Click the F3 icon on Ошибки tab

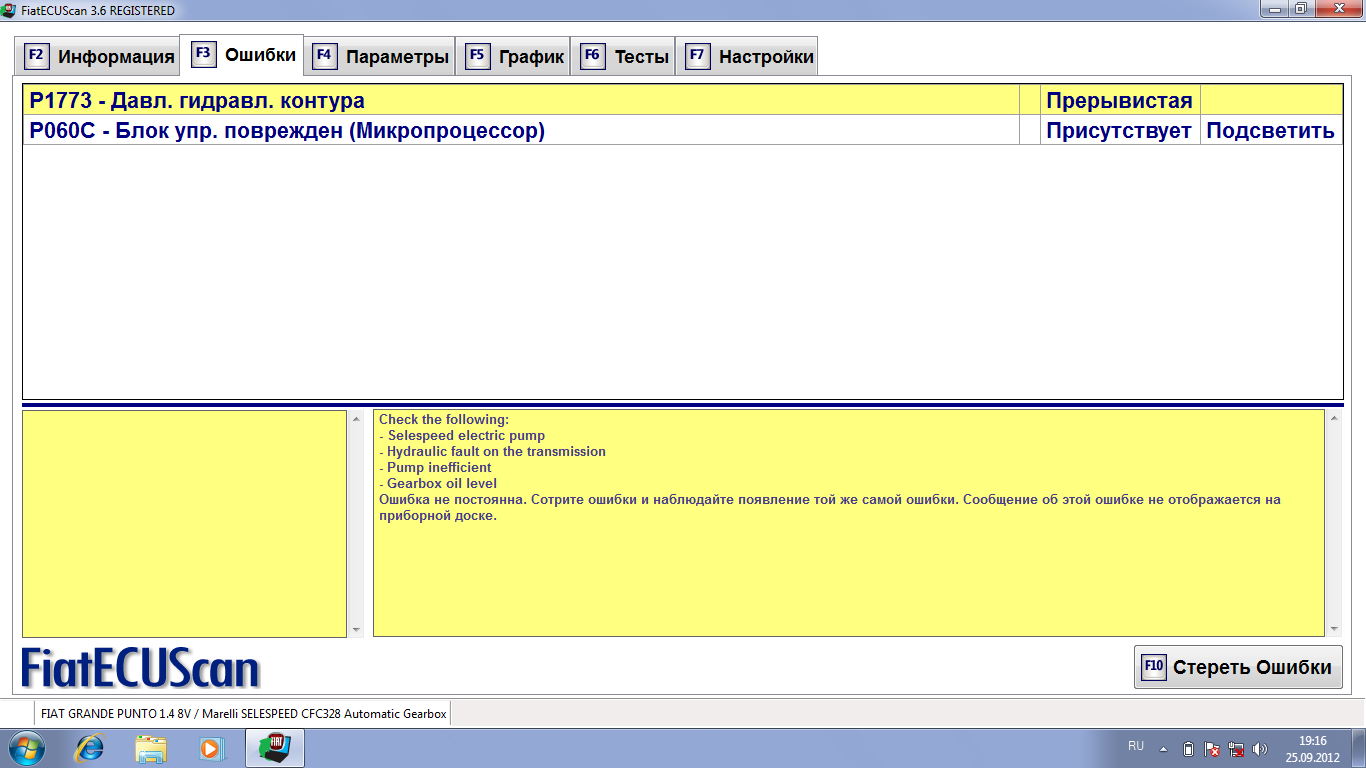click(204, 54)
